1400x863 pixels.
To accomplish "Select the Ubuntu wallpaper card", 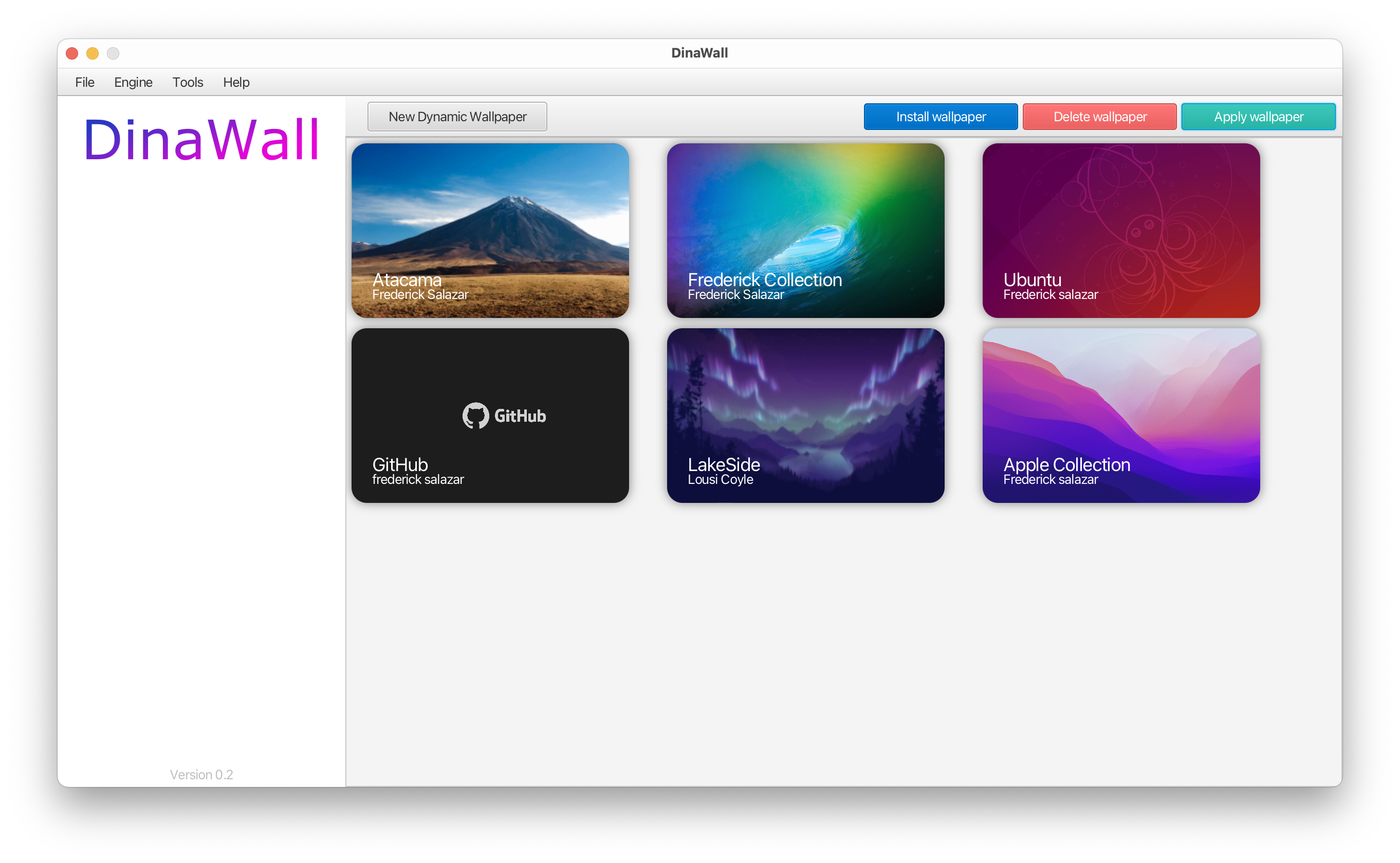I will pos(1121,231).
